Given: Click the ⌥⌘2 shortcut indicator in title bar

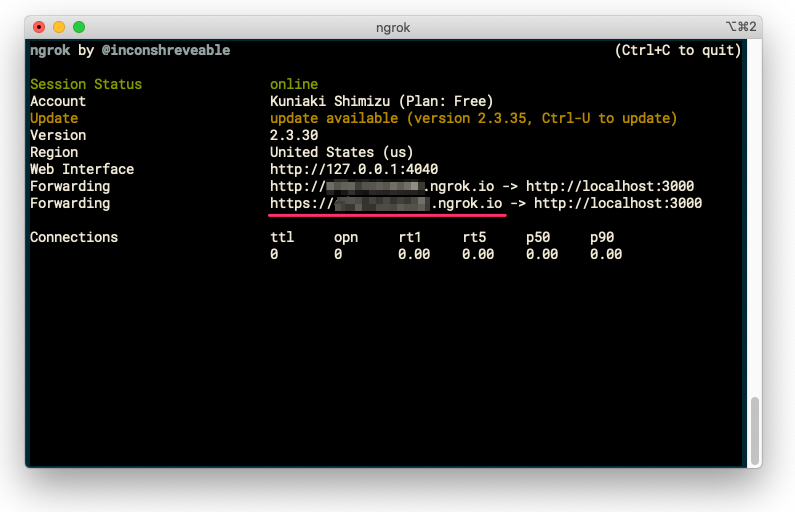Looking at the screenshot, I should point(741,27).
